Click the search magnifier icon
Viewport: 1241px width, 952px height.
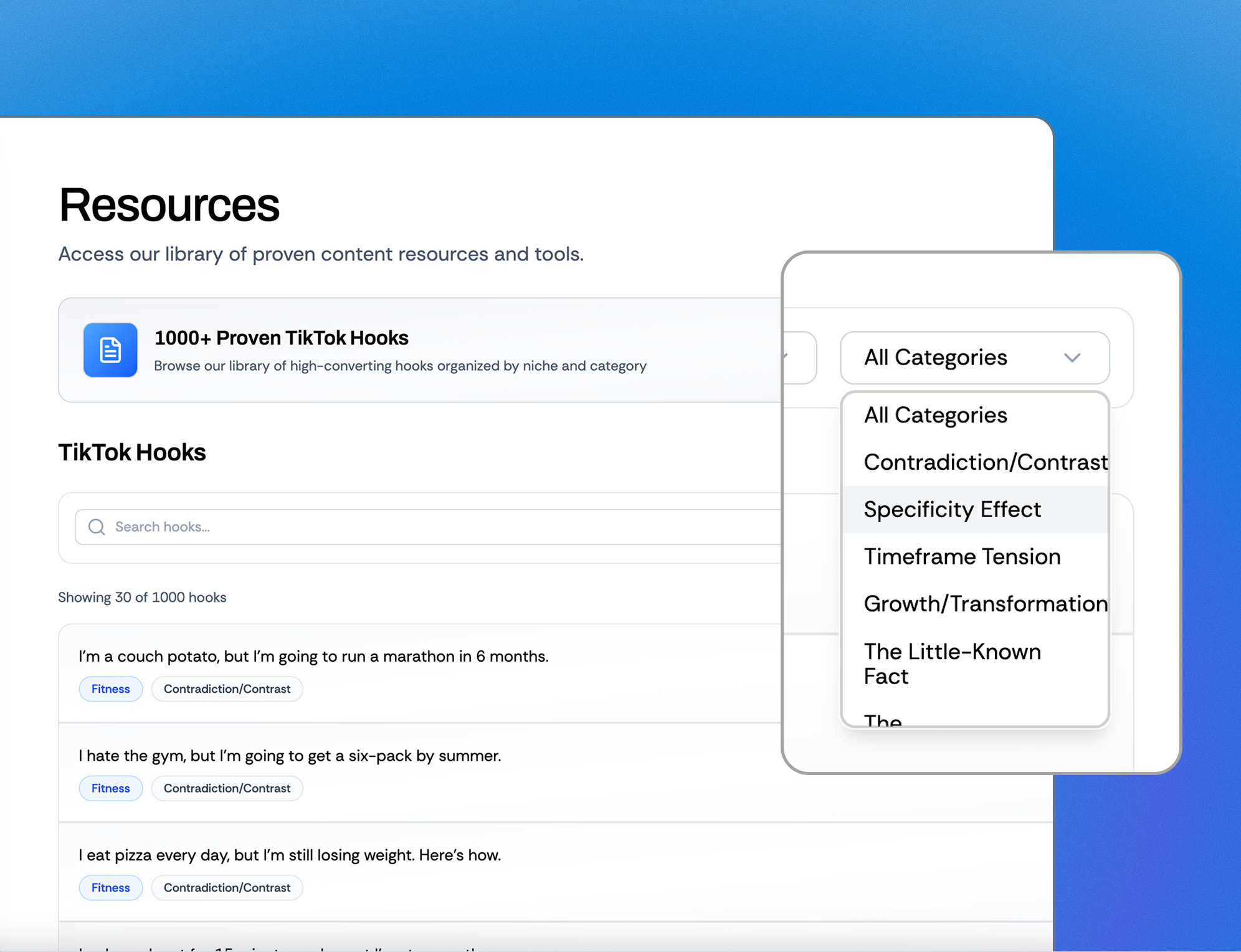[97, 527]
